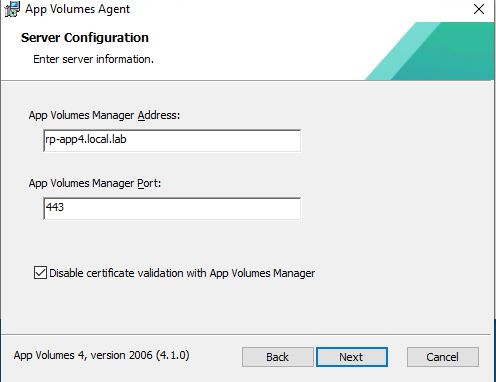Click the separator line above the buttons

[246, 334]
